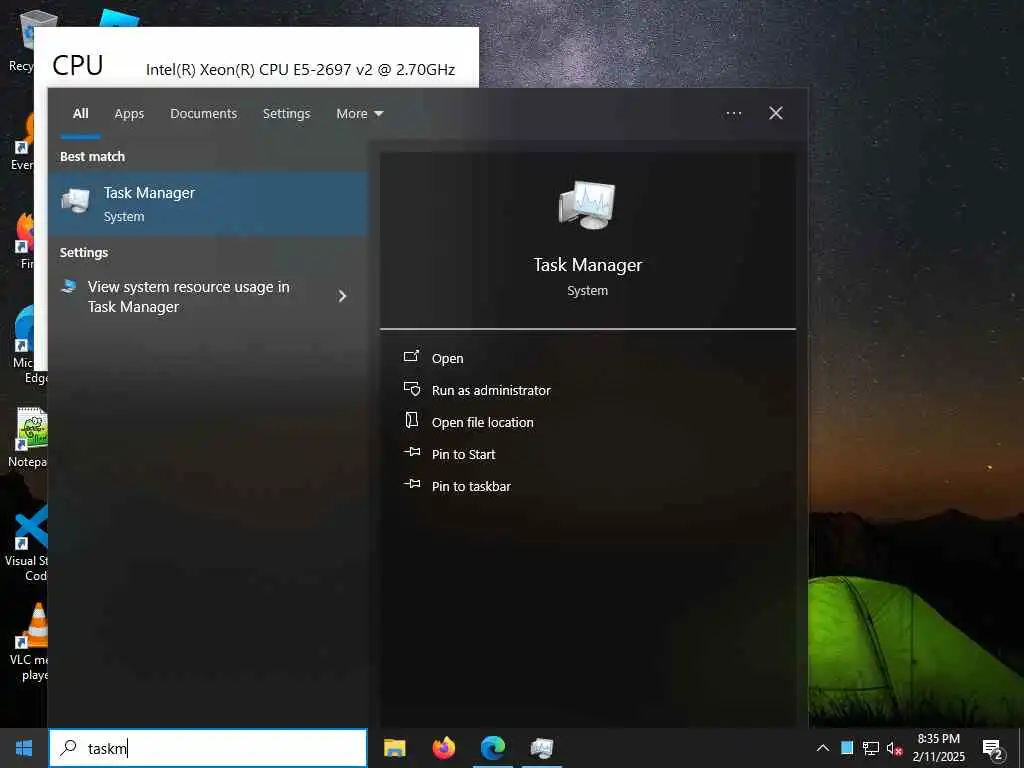Click the Pin to taskbar pin icon

click(412, 485)
